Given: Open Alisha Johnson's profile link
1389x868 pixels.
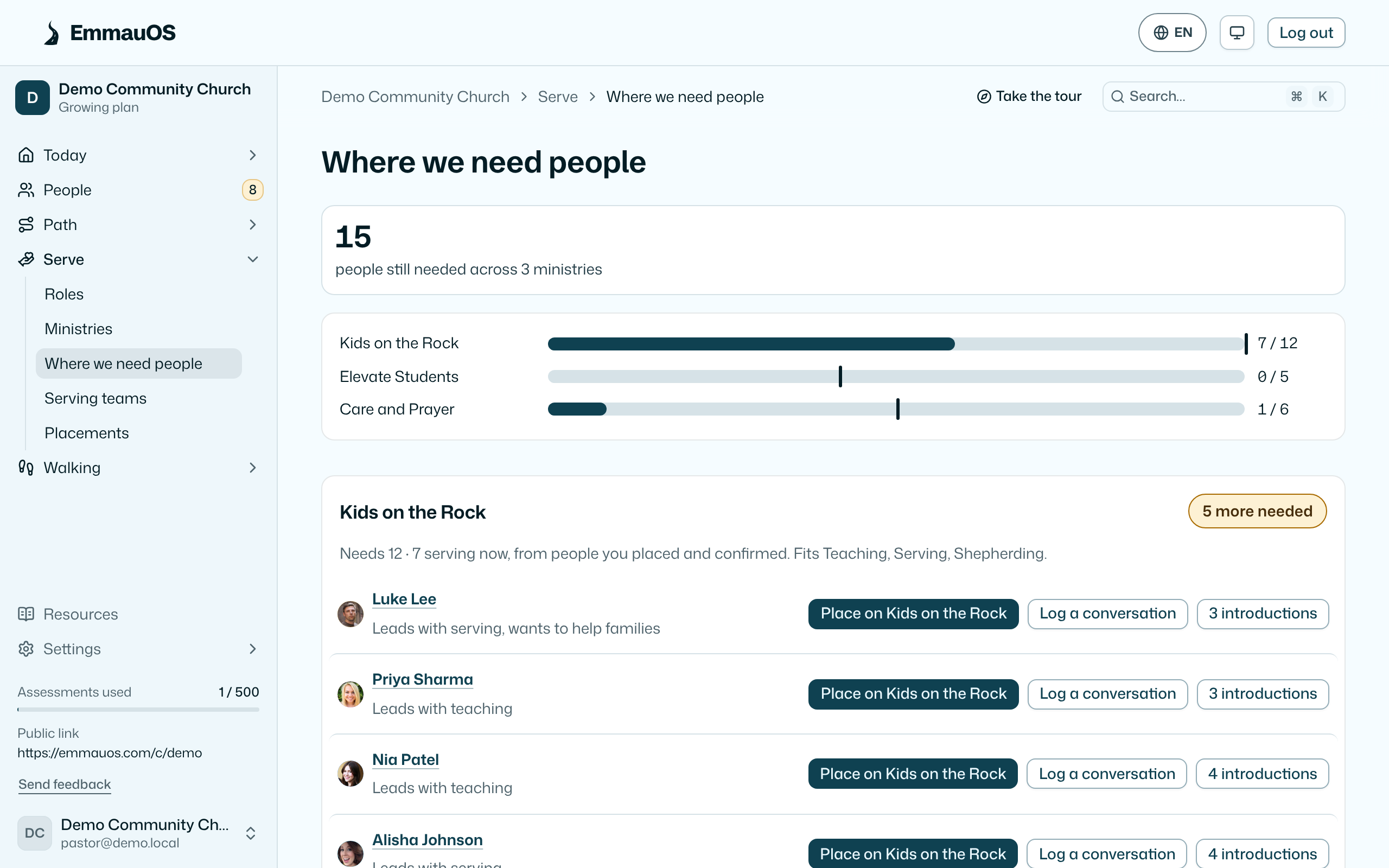Looking at the screenshot, I should tap(427, 840).
